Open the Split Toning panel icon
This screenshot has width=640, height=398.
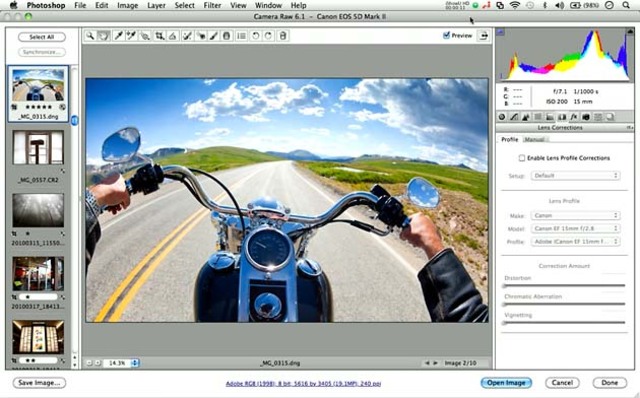pyautogui.click(x=550, y=117)
